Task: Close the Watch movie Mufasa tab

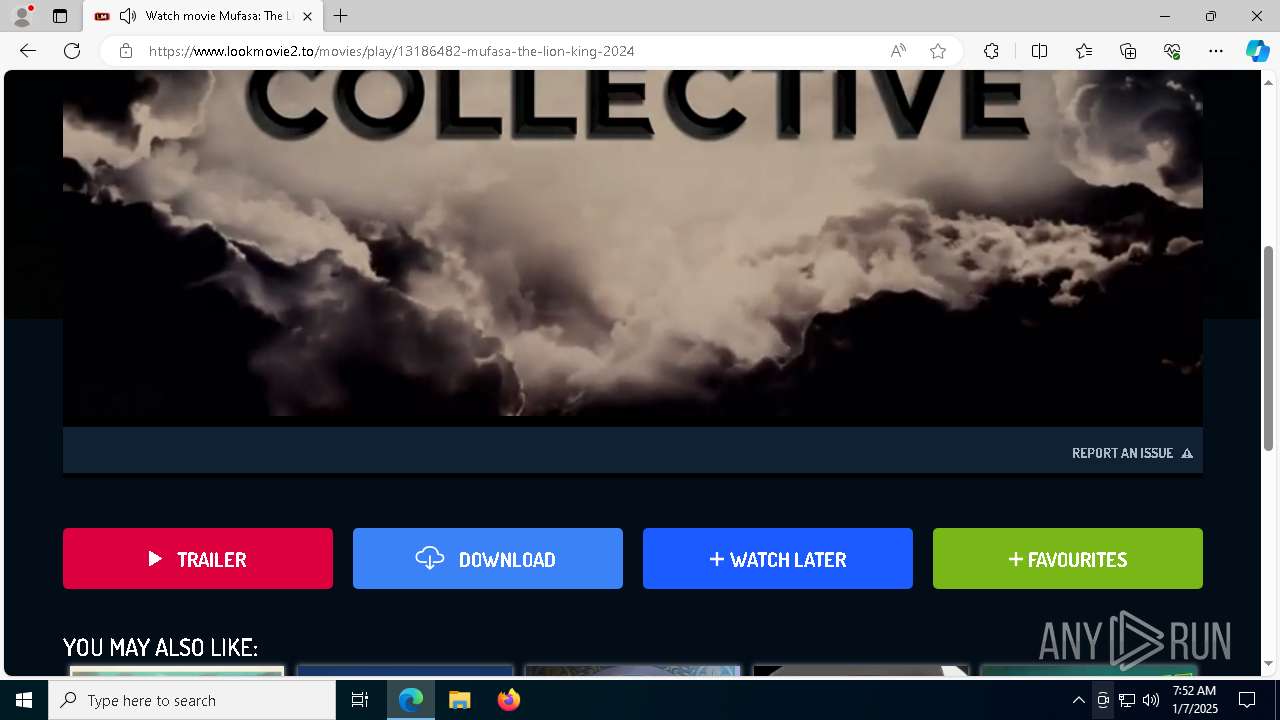Action: [307, 16]
